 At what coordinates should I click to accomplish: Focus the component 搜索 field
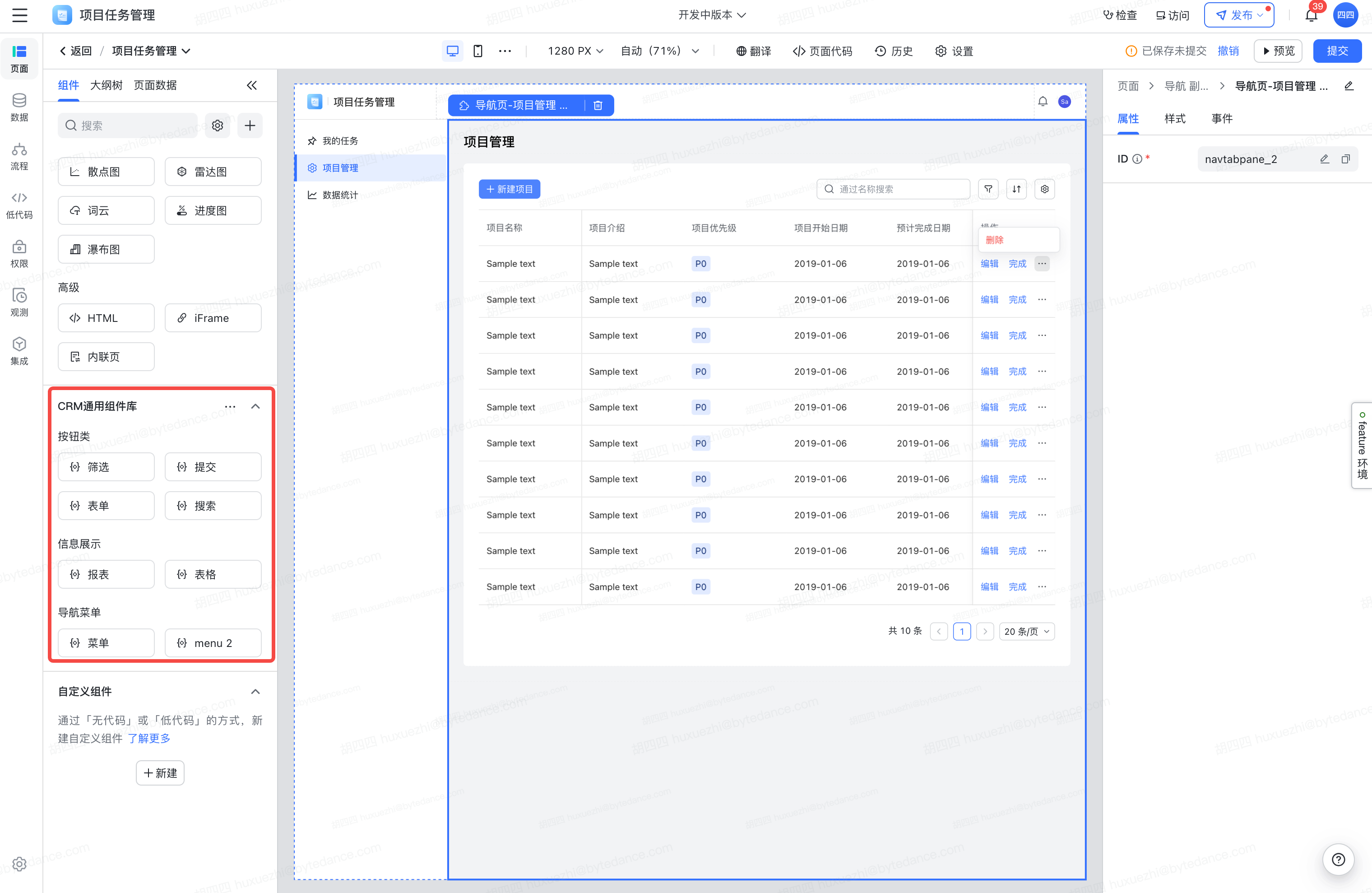[128, 125]
